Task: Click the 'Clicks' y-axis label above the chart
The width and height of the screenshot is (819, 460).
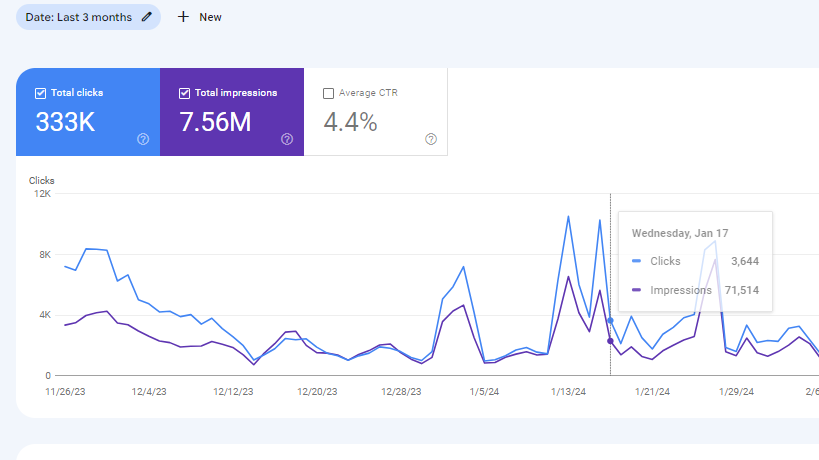Action: pos(41,180)
